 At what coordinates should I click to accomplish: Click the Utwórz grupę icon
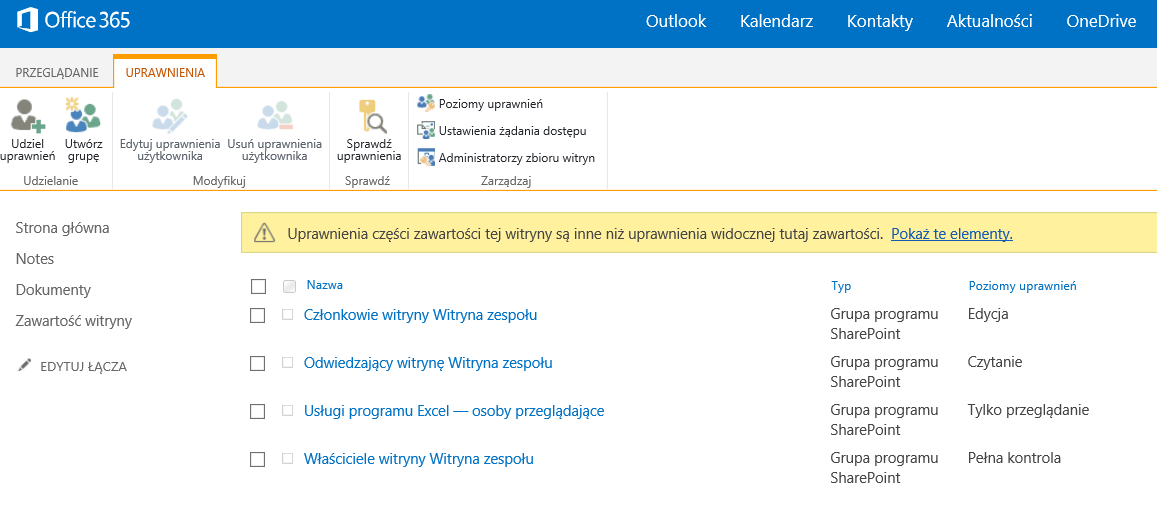(x=82, y=114)
